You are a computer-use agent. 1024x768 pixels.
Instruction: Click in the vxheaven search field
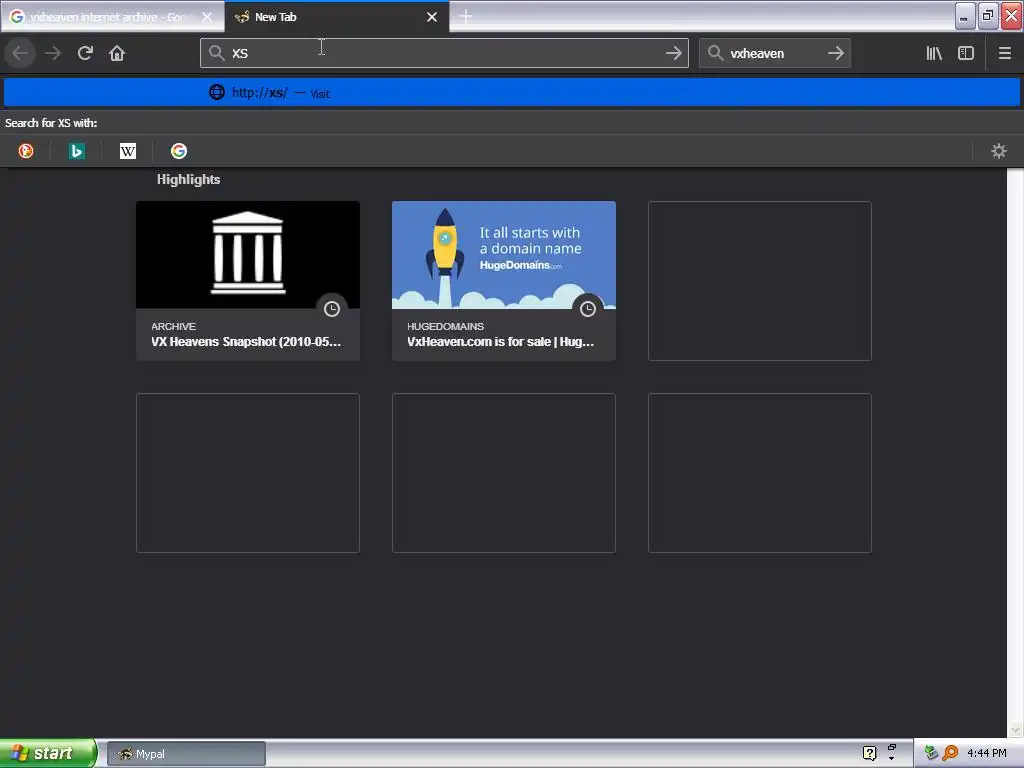point(774,53)
